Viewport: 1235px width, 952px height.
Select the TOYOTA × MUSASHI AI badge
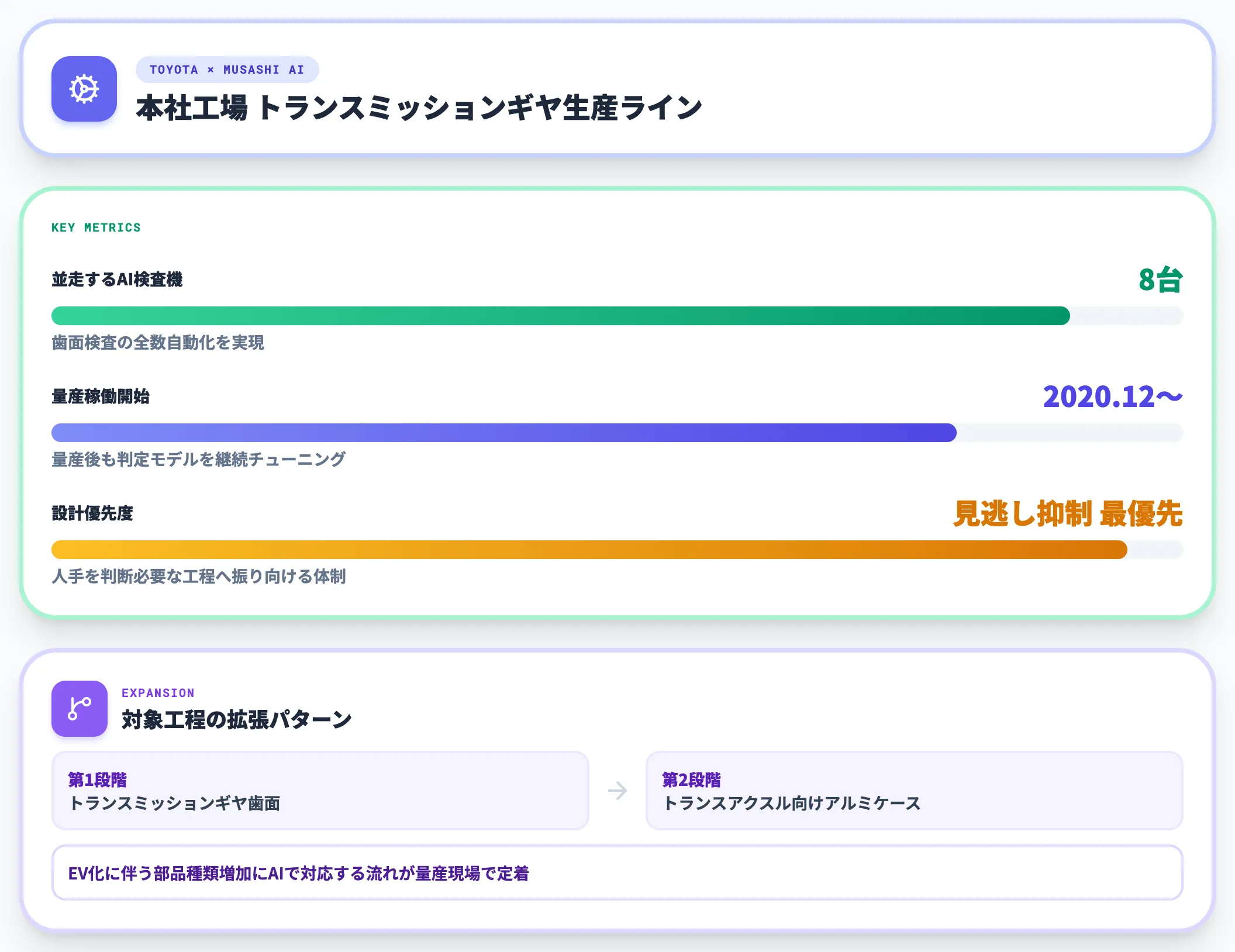coord(227,70)
